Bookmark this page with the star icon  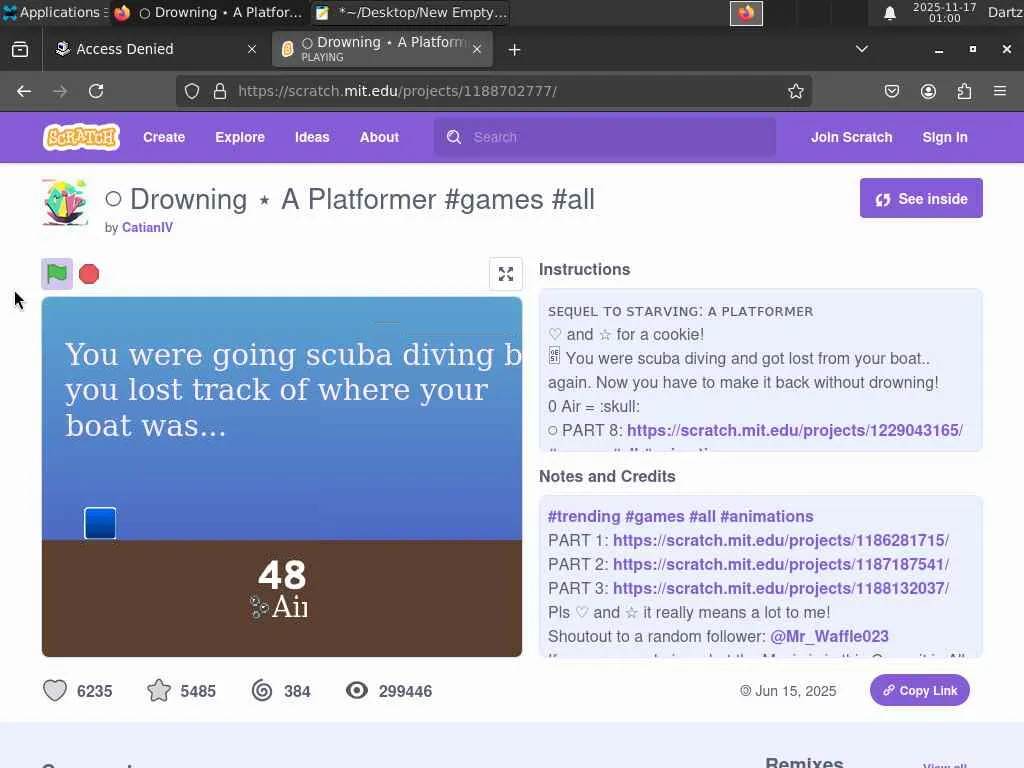(795, 91)
